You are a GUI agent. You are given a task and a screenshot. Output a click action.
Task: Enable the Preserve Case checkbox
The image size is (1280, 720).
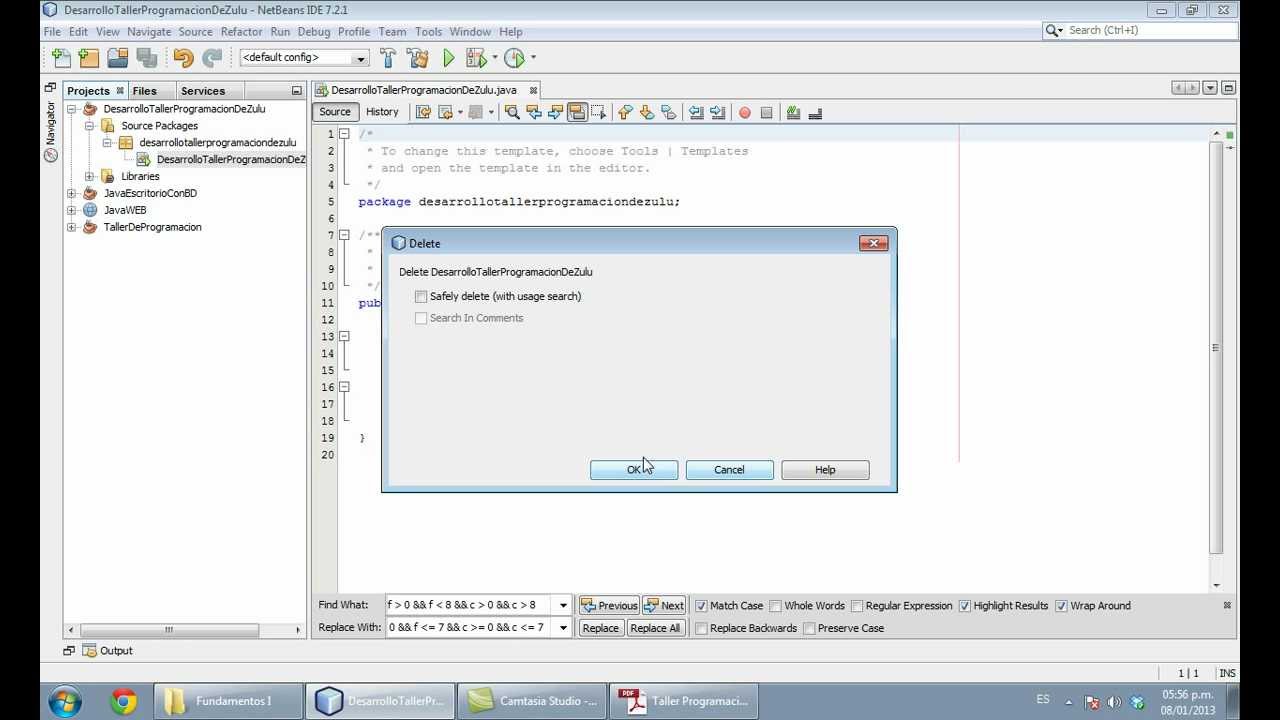[809, 629]
